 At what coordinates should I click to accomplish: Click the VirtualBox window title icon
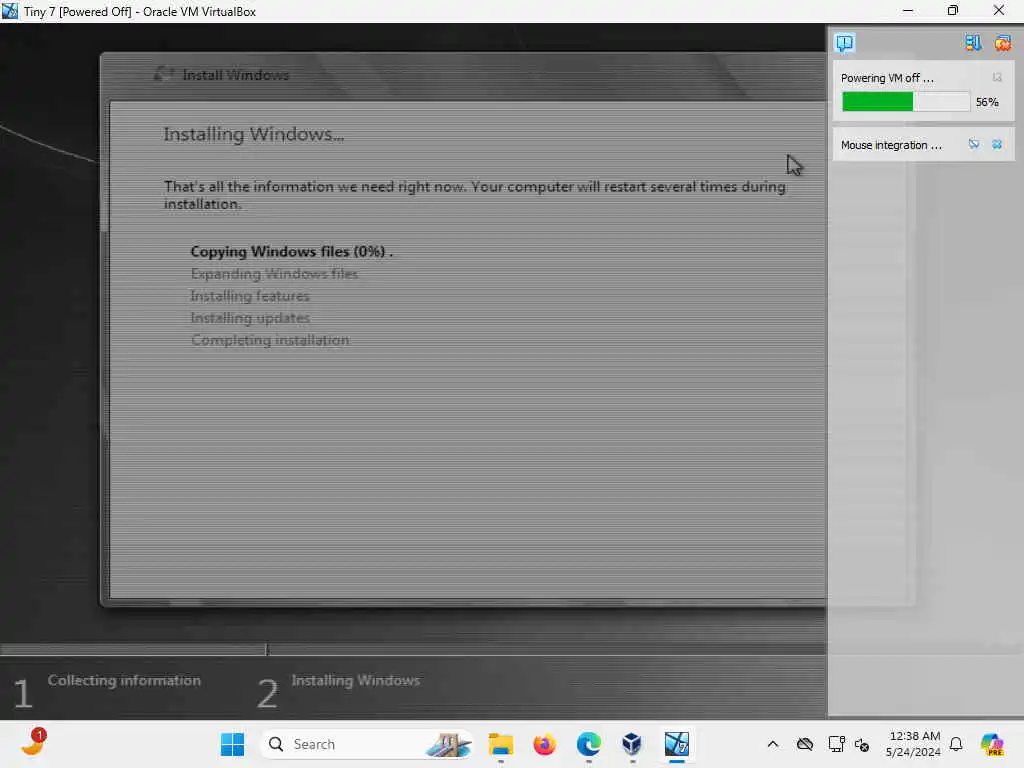[10, 11]
